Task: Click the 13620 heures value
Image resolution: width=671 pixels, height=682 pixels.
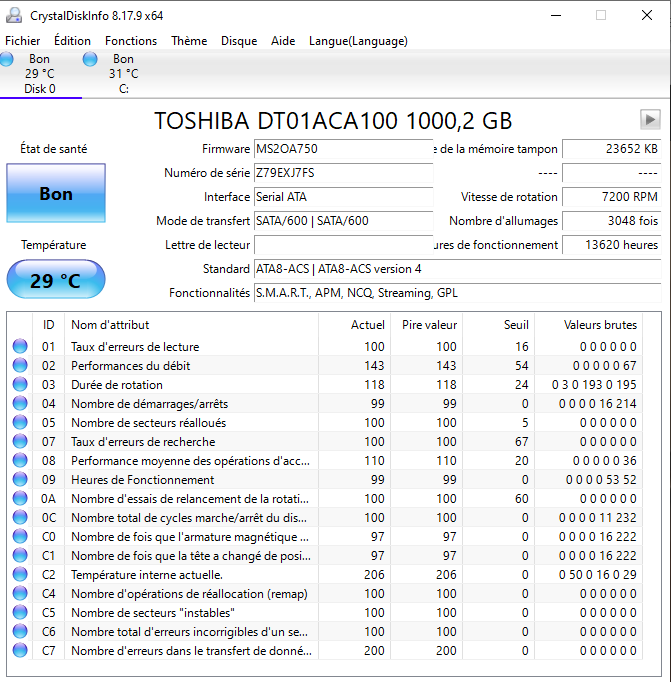Action: click(611, 245)
